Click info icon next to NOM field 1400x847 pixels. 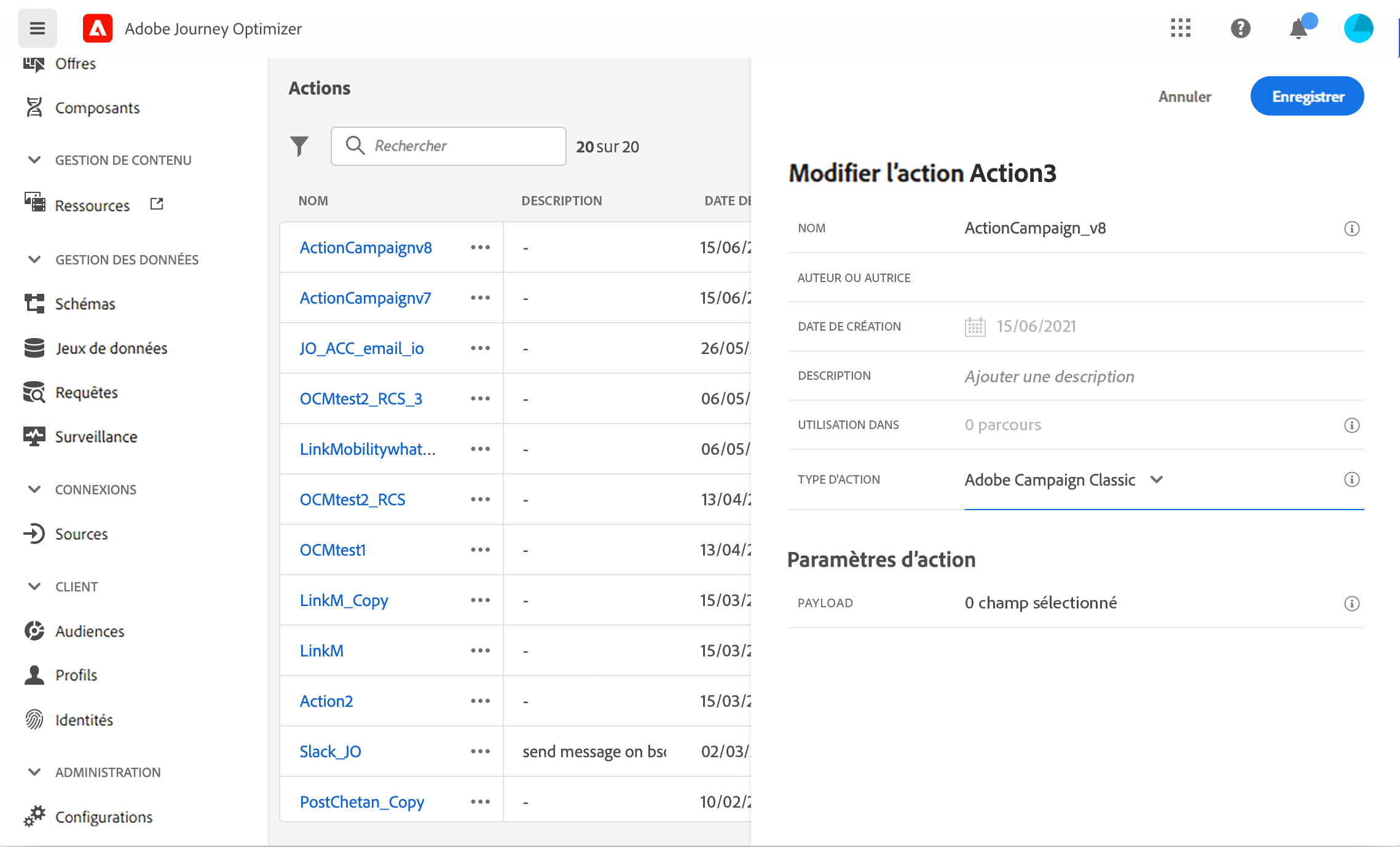(1351, 229)
